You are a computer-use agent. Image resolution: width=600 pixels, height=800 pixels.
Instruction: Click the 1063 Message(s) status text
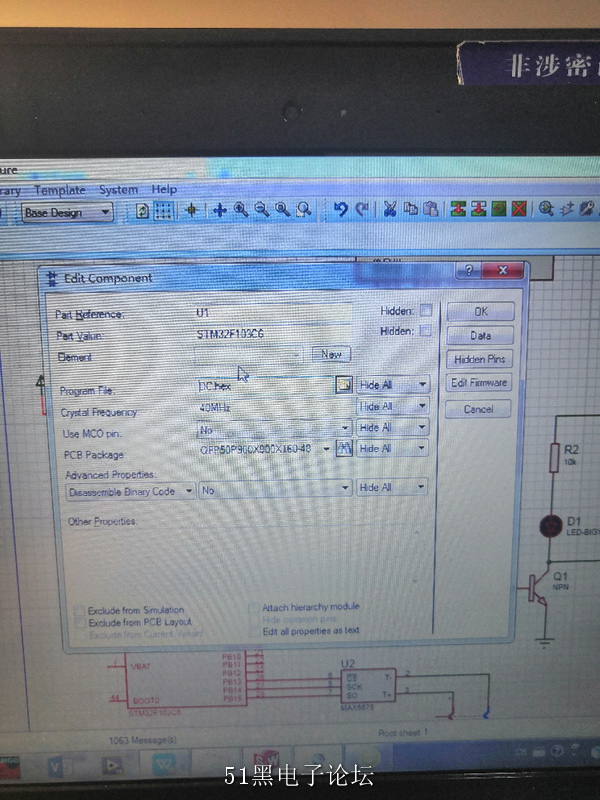[x=142, y=740]
